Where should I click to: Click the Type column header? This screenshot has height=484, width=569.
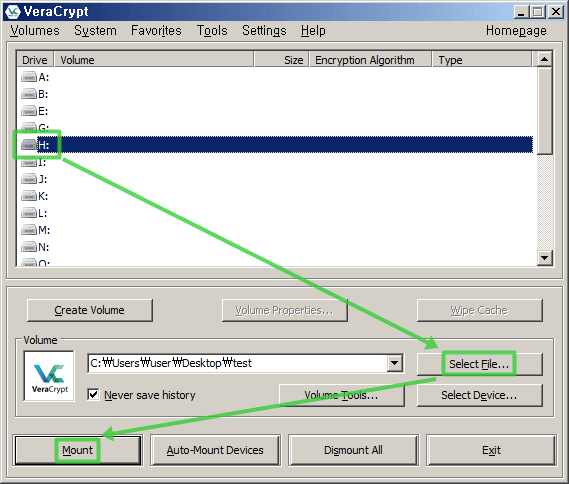[482, 60]
